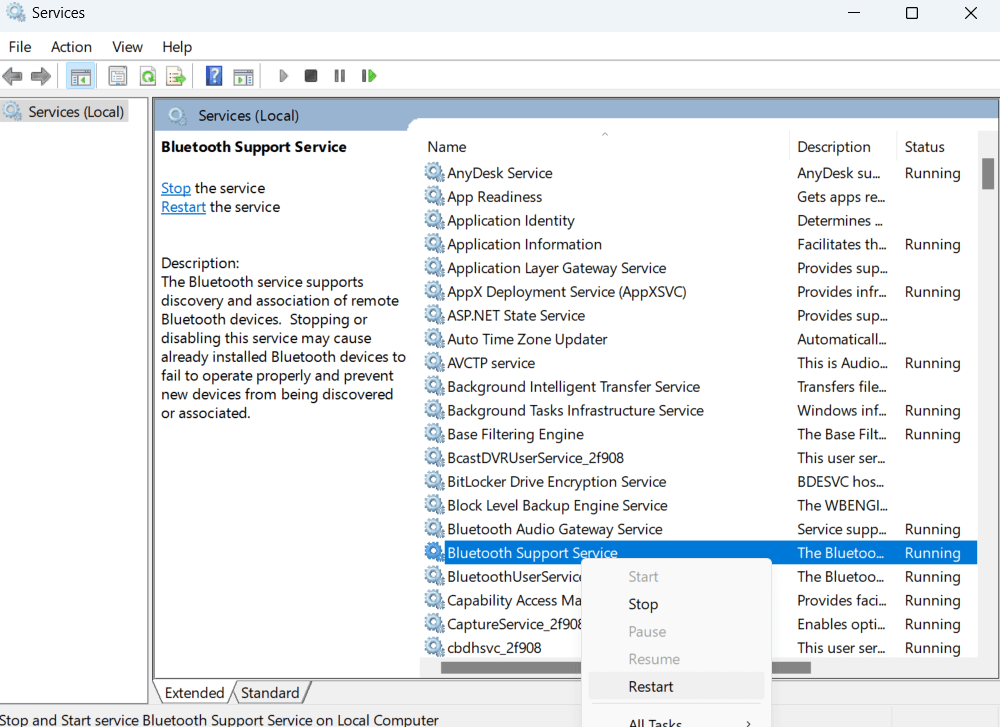Click the Restart Service toolbar icon
The height and width of the screenshot is (727, 1000).
click(x=369, y=76)
